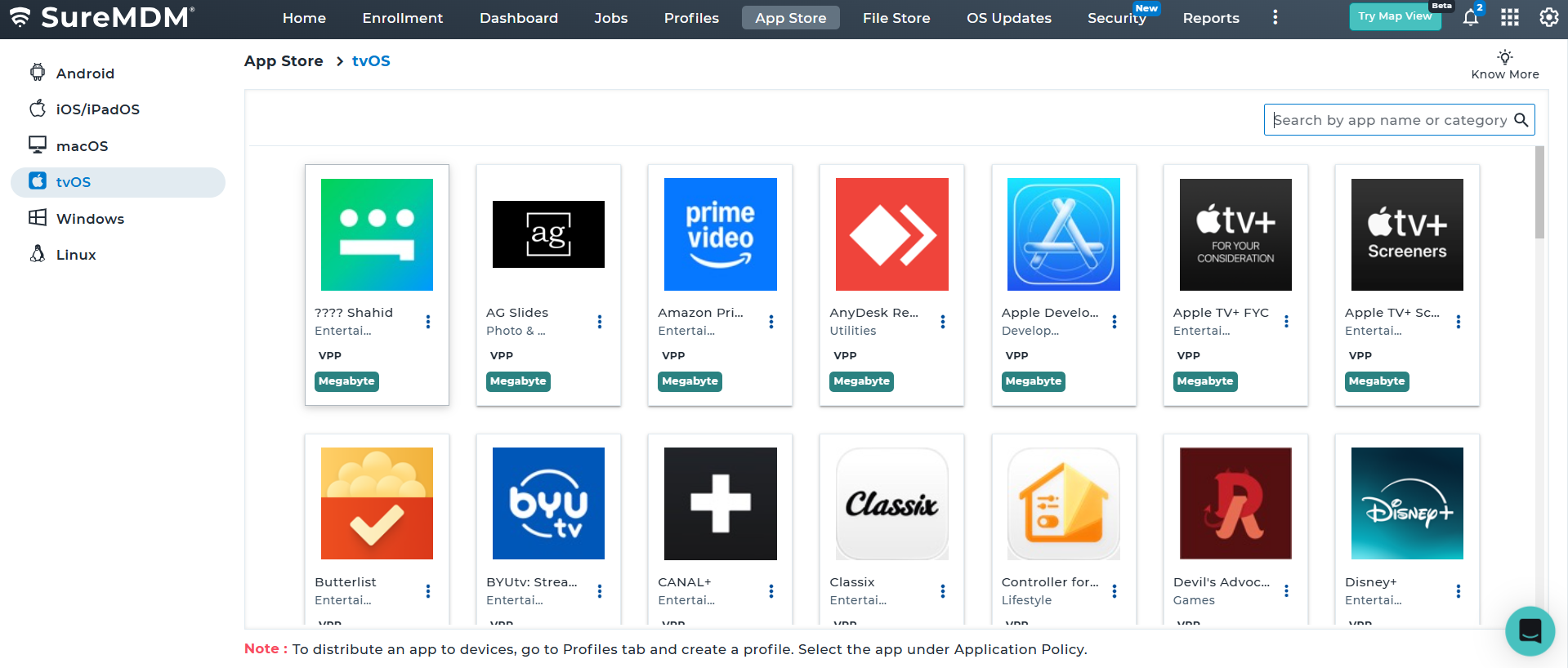Select the Disney+ app icon
The width and height of the screenshot is (1568, 668).
tap(1406, 503)
